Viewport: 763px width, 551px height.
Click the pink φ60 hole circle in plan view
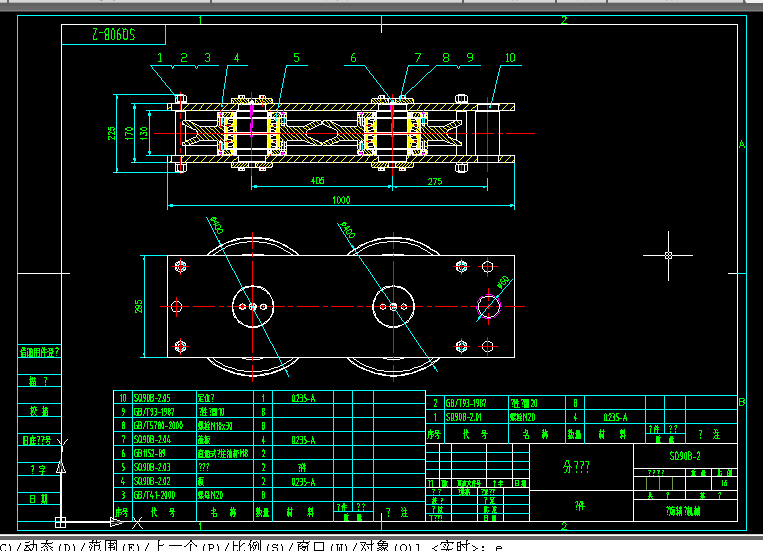tap(489, 306)
